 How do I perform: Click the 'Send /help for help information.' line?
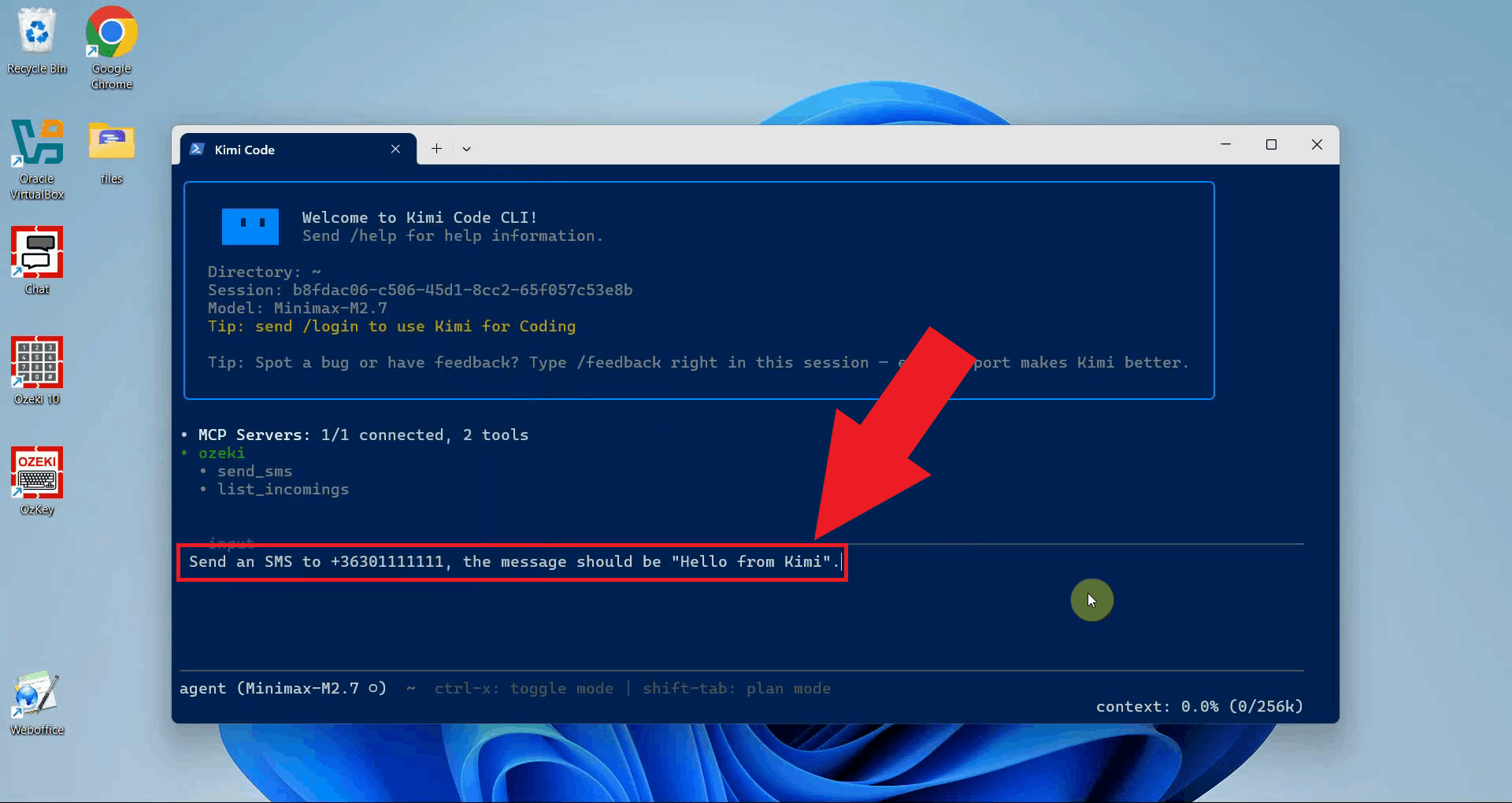(453, 235)
